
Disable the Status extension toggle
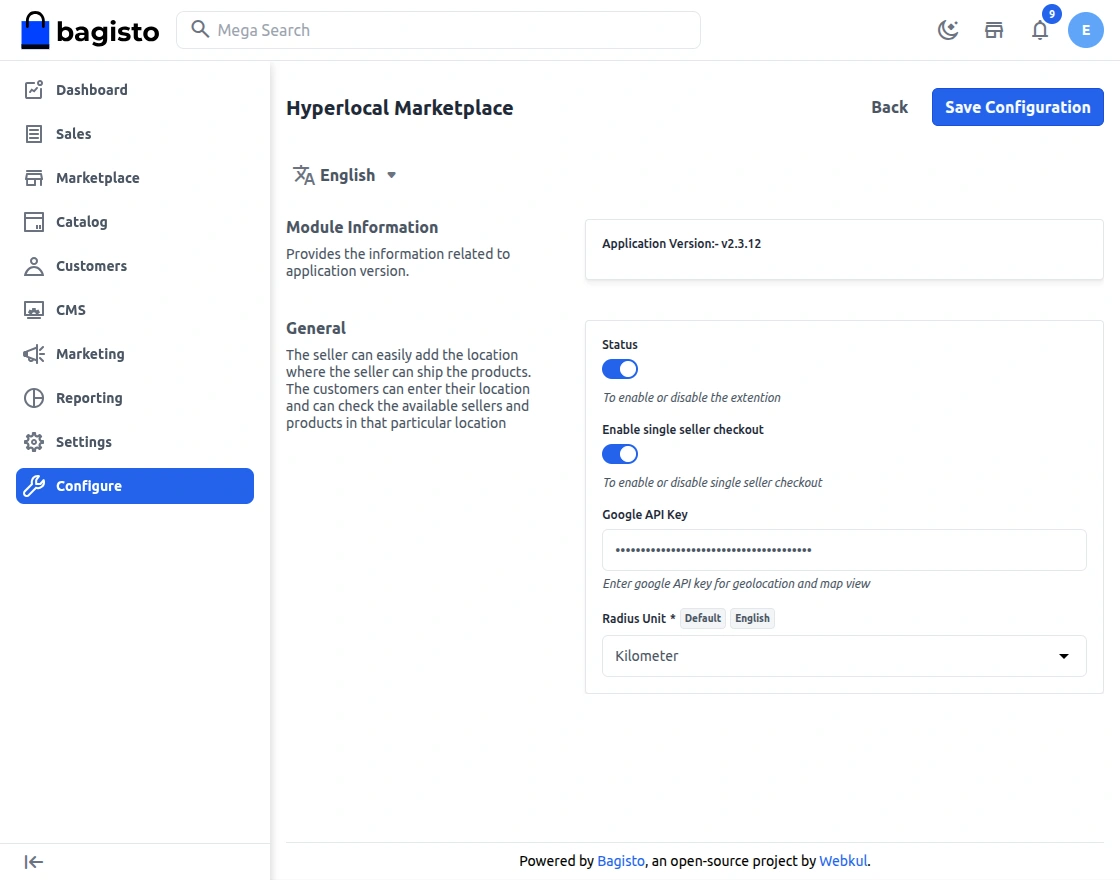click(x=619, y=369)
